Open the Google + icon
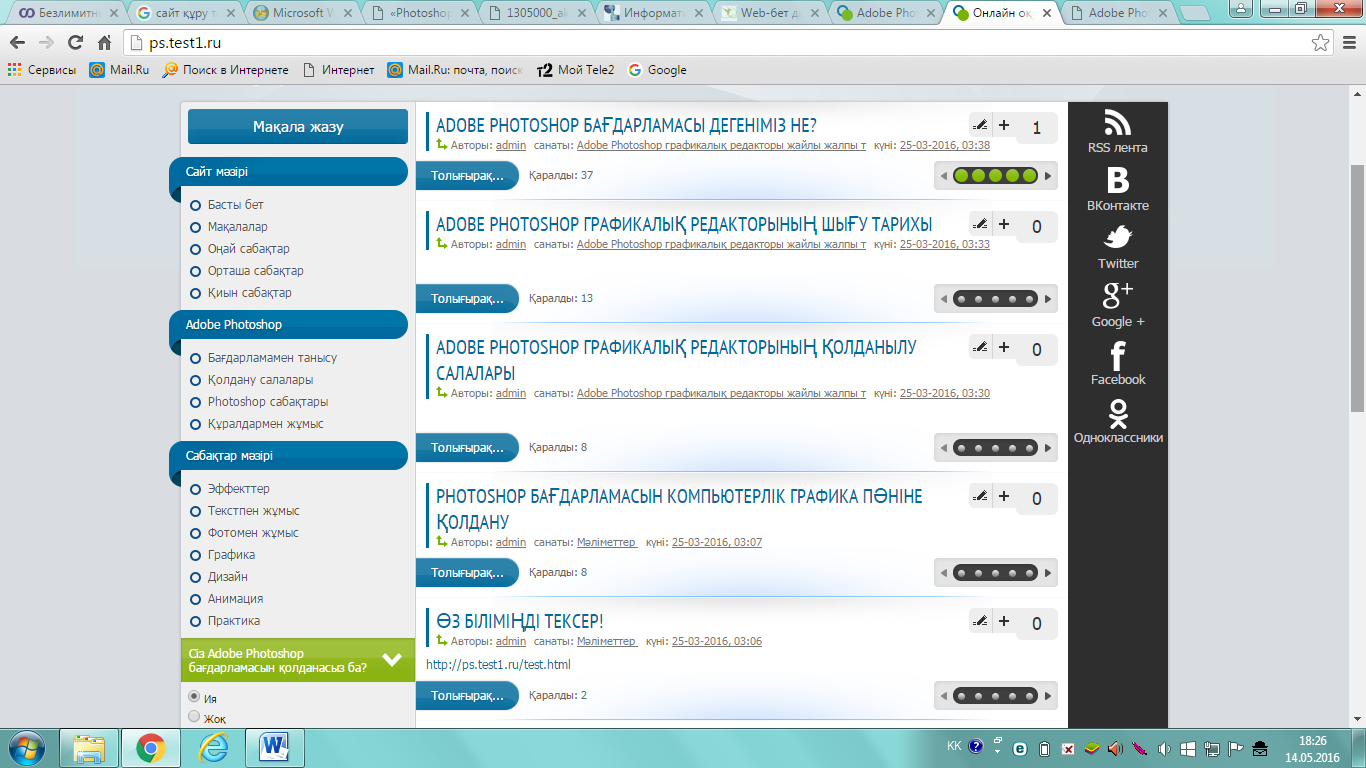 1117,296
